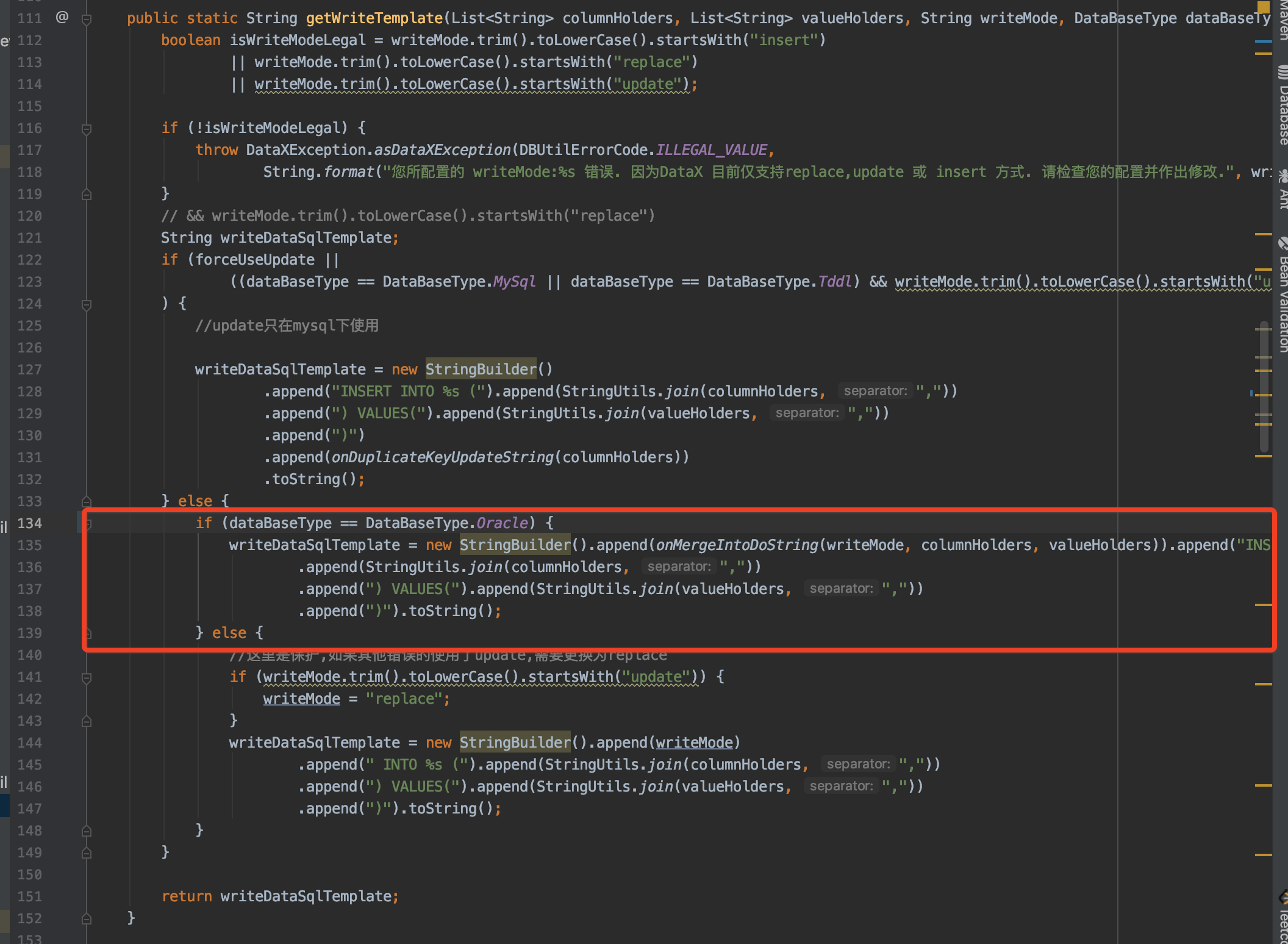Place caret on getWriteTemplate method name
This screenshot has width=1288, height=944.
pos(374,18)
